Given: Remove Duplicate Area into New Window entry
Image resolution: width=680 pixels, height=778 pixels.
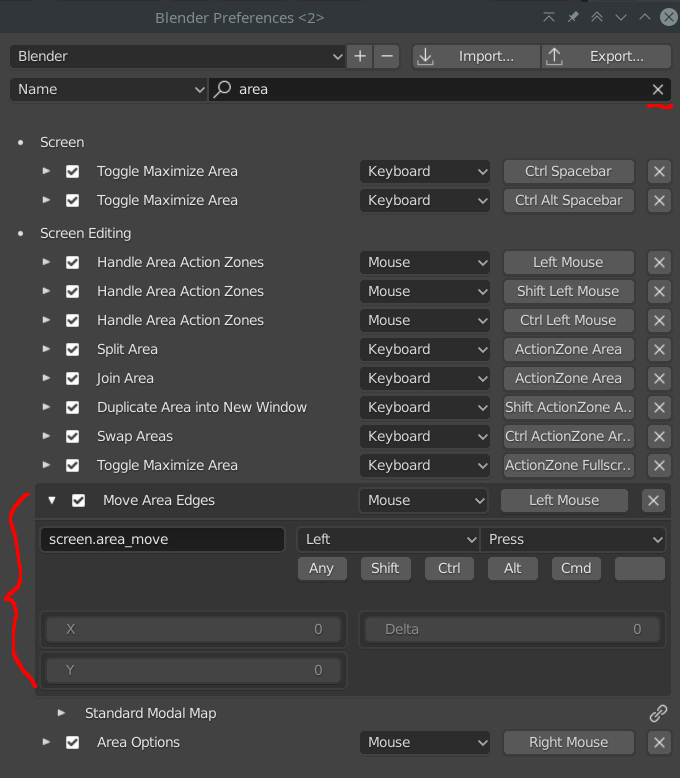Looking at the screenshot, I should [x=659, y=407].
